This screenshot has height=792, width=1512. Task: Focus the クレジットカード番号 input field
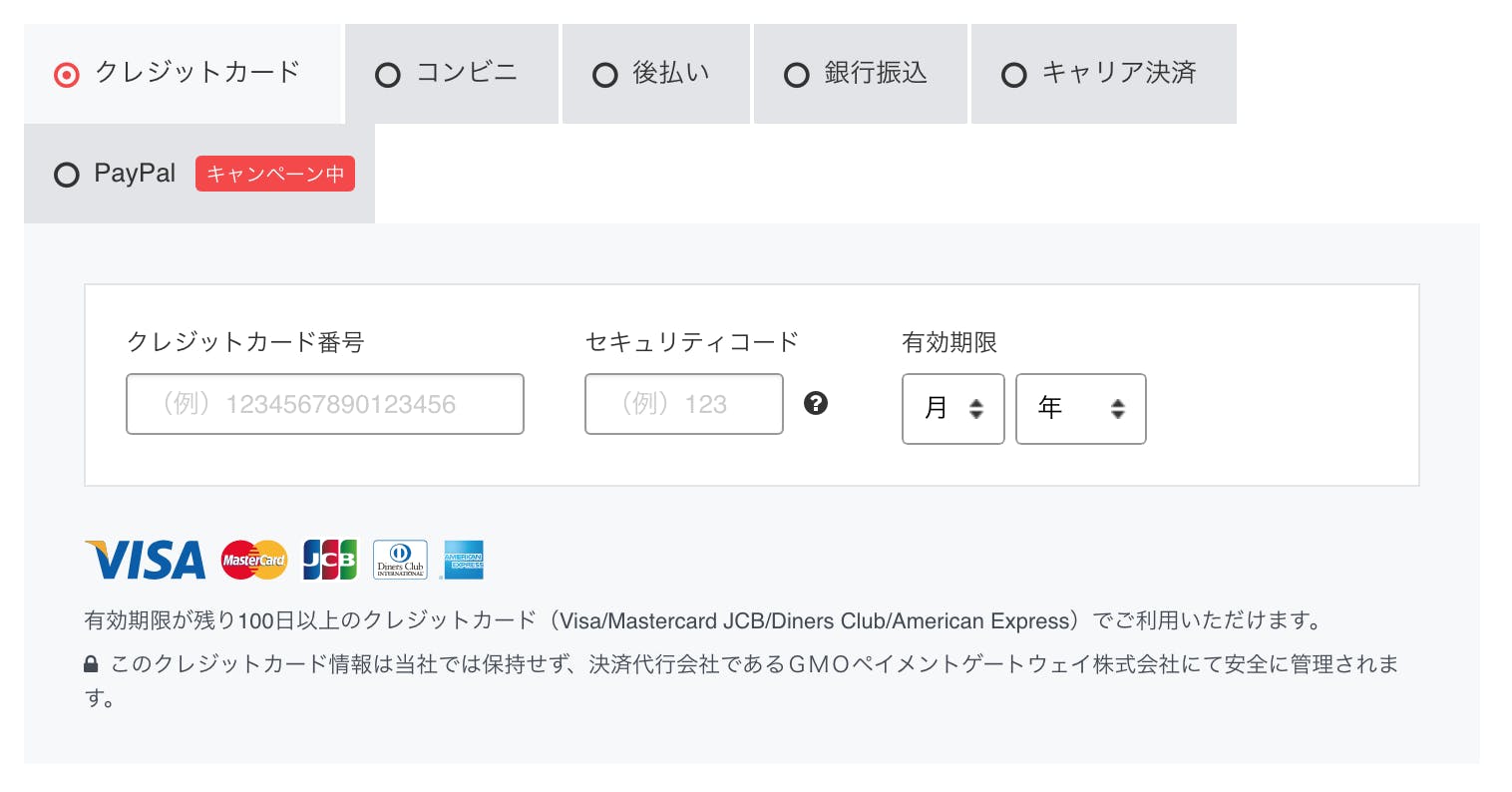coord(324,404)
